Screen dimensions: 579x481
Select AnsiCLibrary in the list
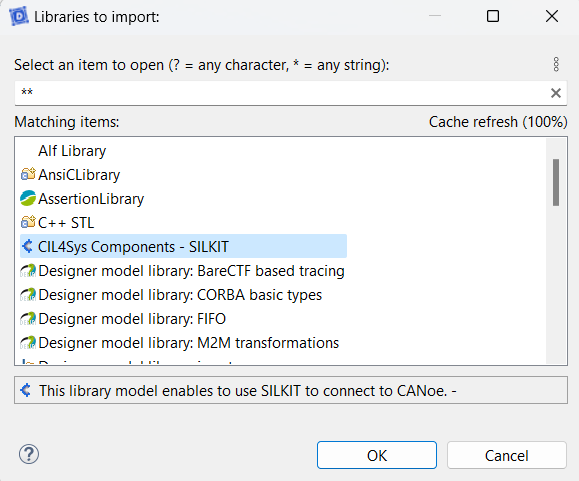click(79, 175)
